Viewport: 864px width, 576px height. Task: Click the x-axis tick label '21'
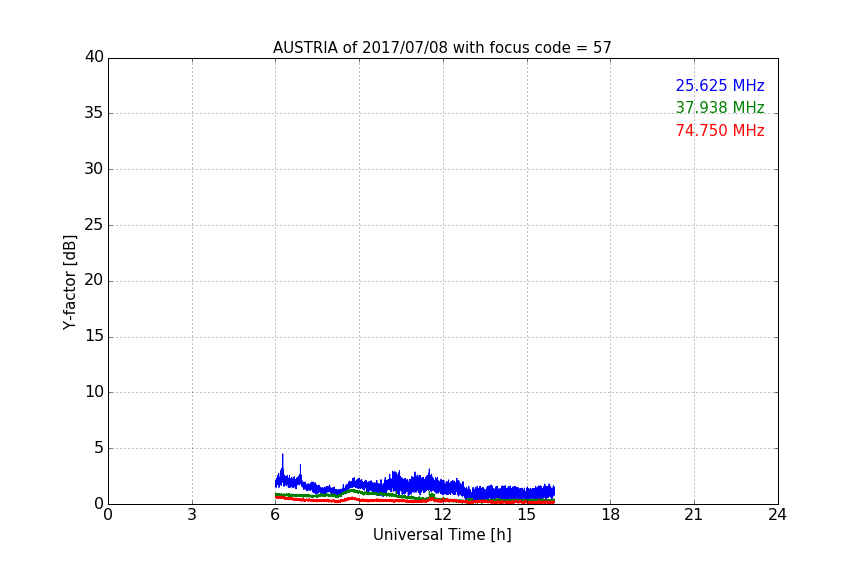694,515
